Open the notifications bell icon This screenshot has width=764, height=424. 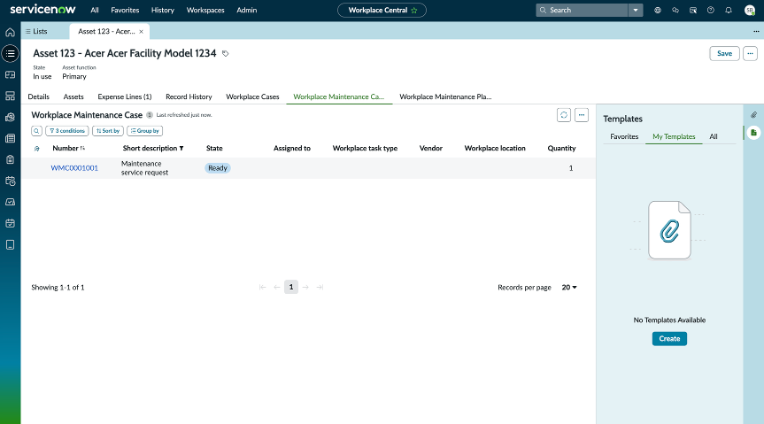[728, 10]
